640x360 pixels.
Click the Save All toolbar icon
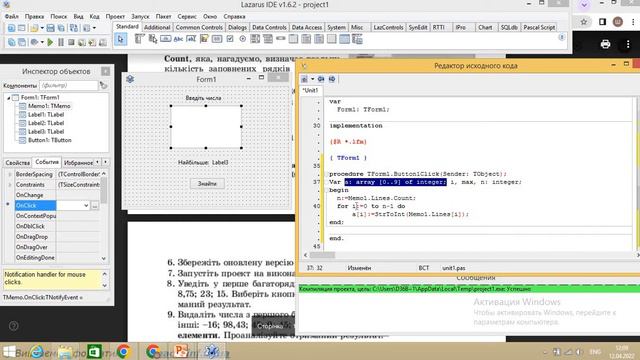(61, 28)
